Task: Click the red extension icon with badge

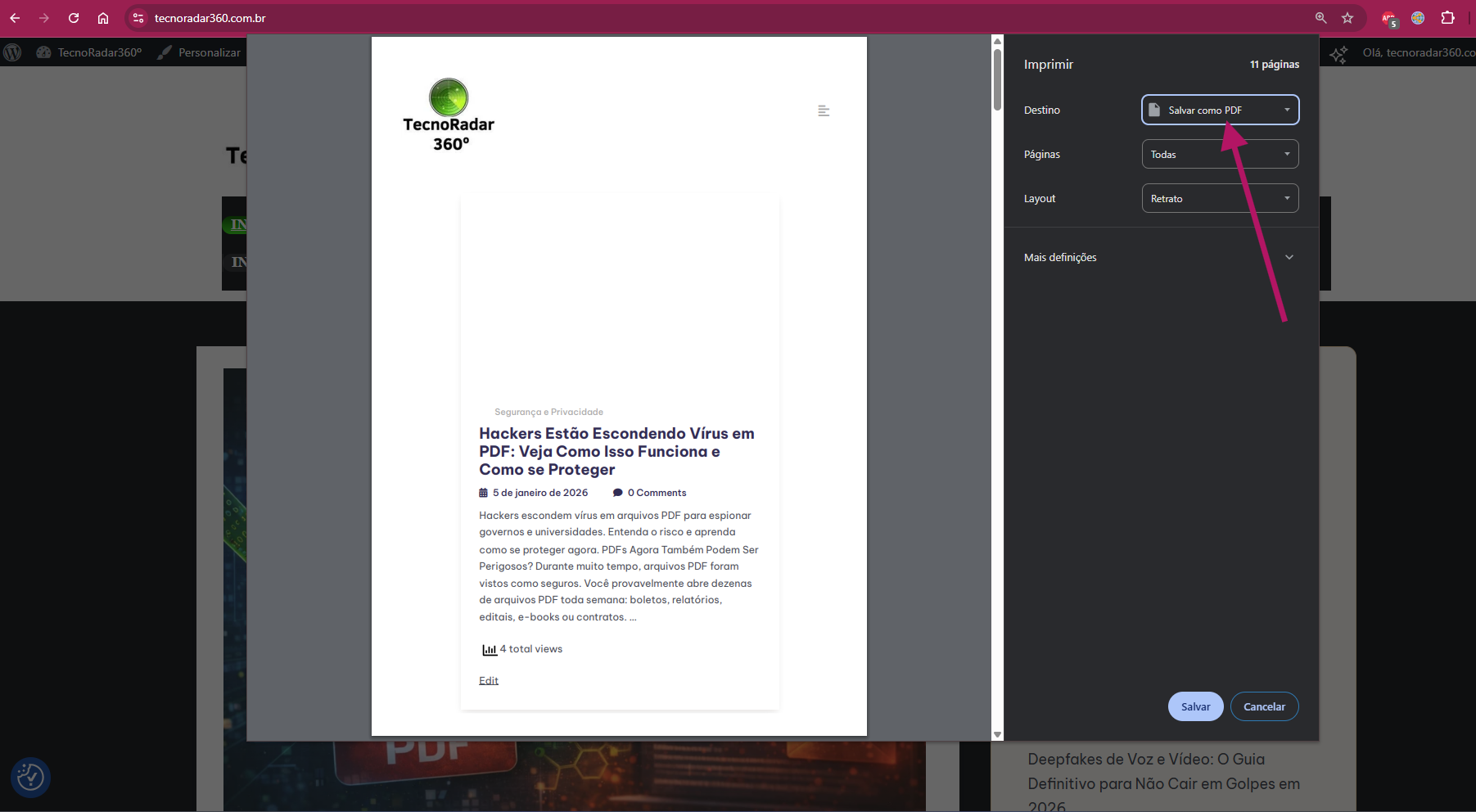Action: [1388, 19]
